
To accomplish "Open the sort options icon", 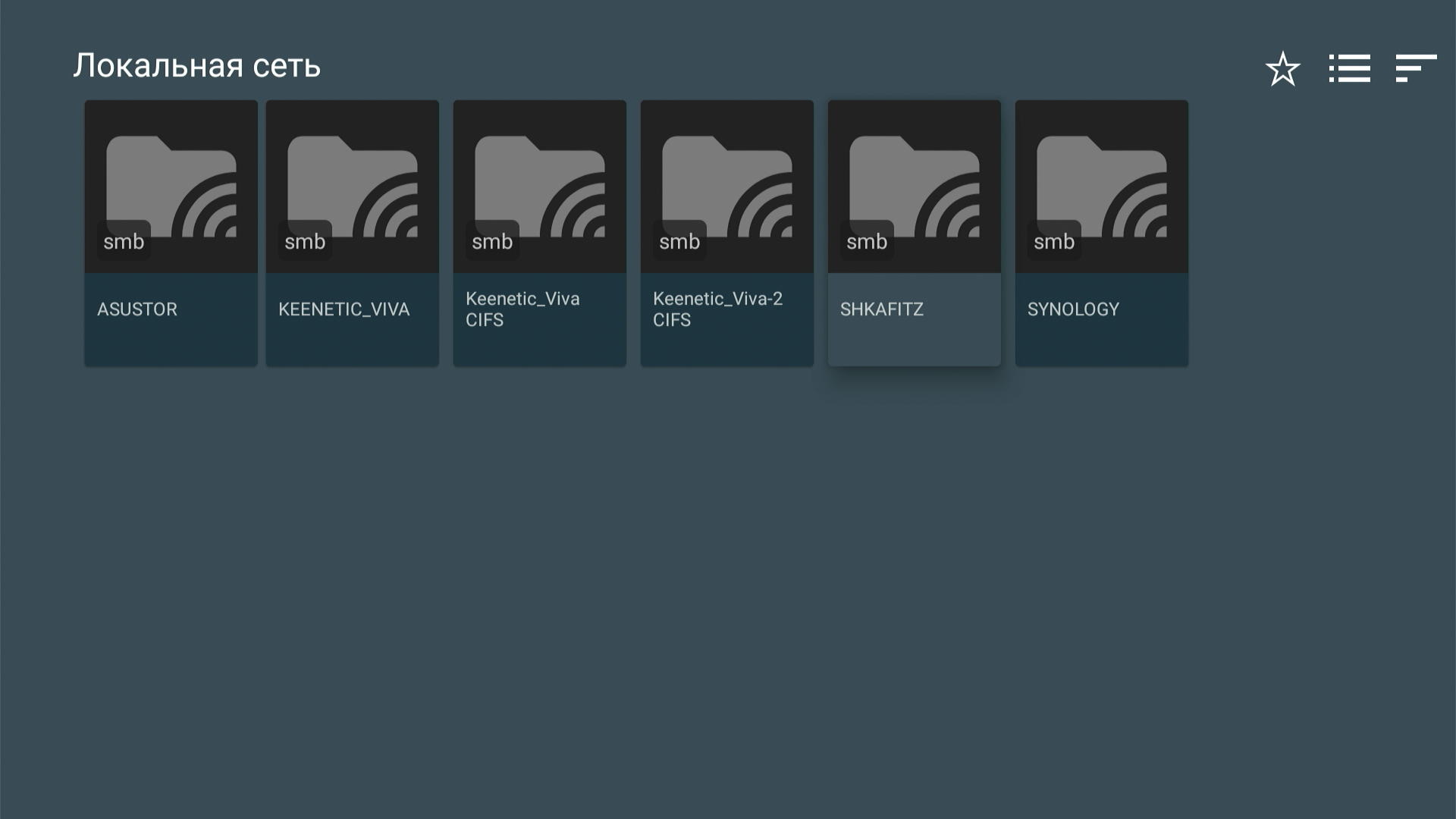I will 1416,68.
